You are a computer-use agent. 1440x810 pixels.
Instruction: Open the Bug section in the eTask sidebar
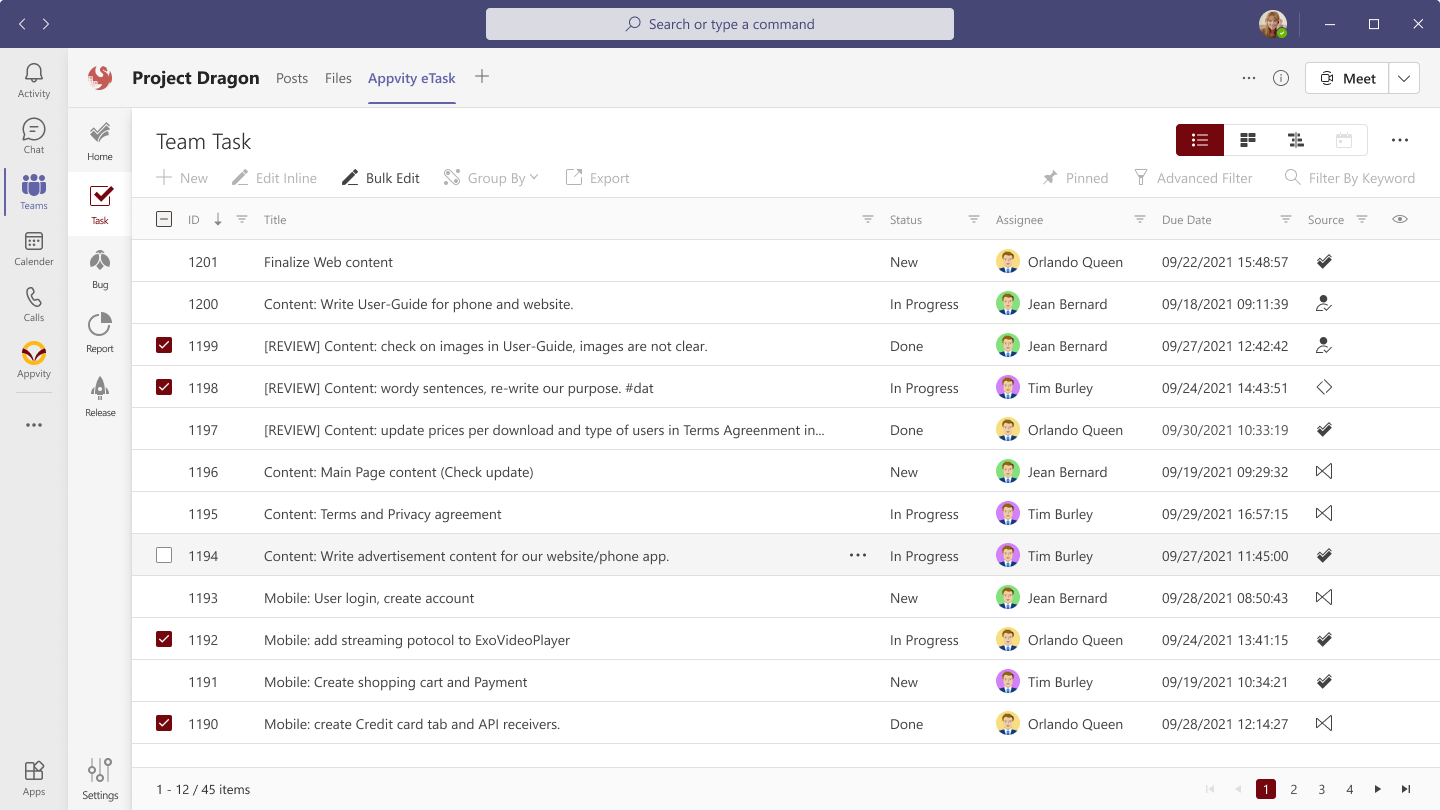tap(99, 268)
